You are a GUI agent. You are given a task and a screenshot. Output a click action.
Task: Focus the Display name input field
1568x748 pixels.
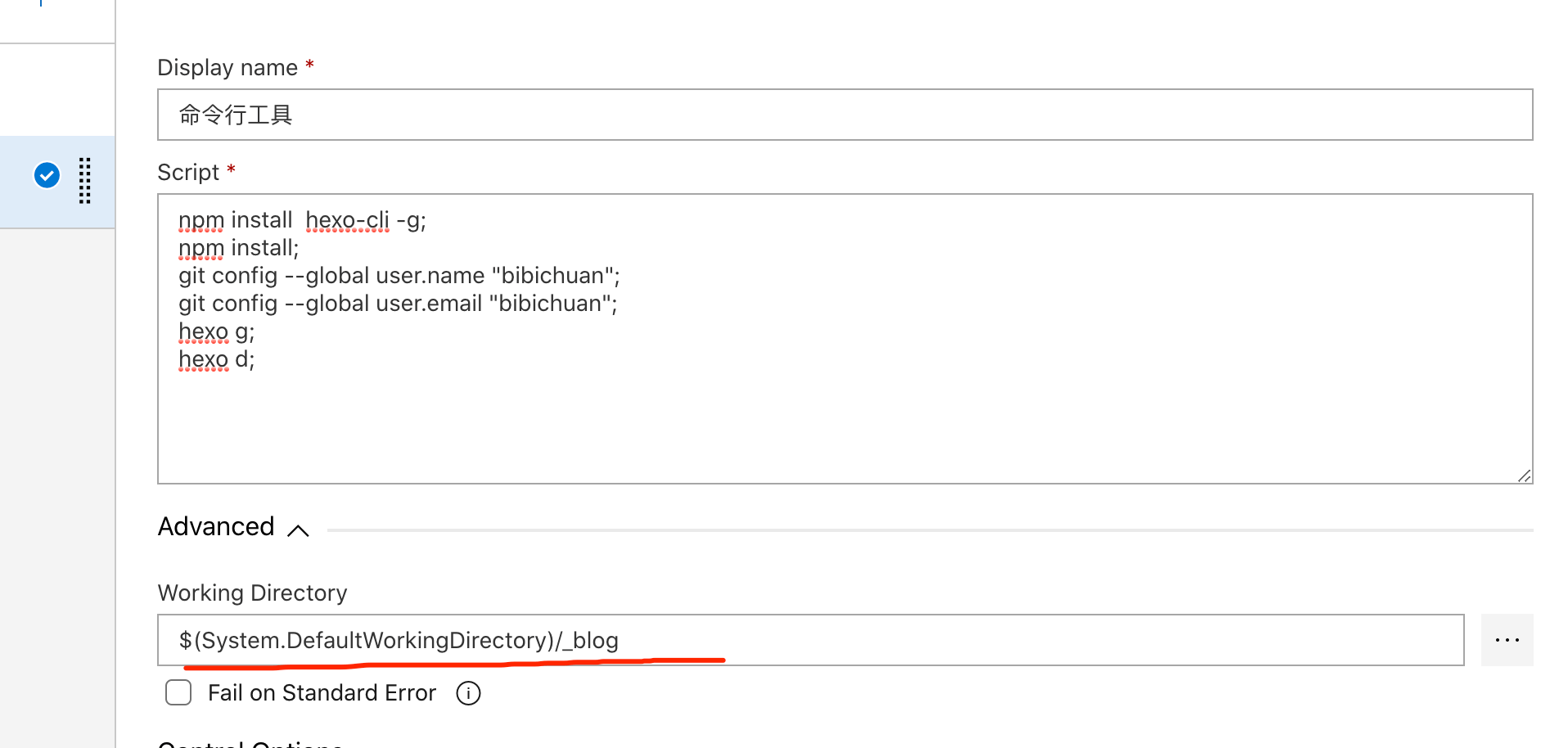click(x=845, y=115)
